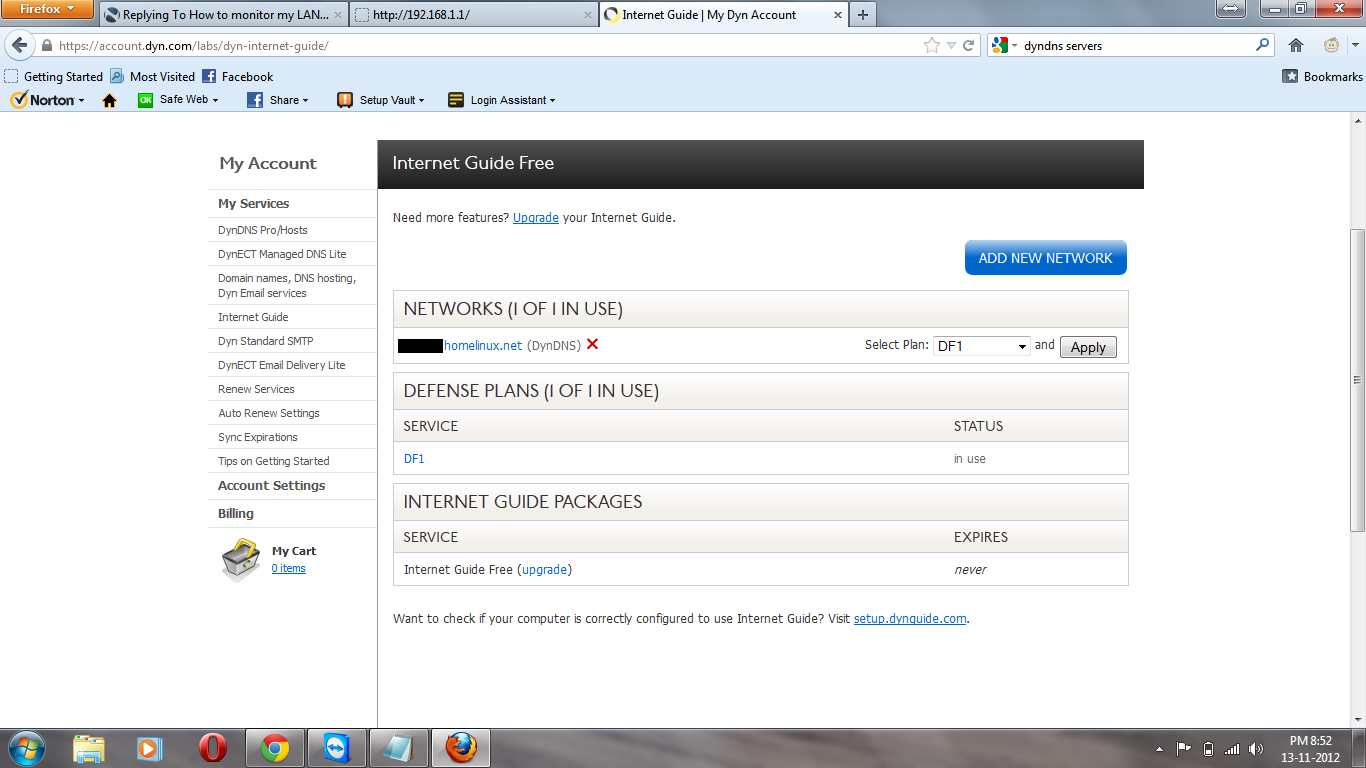Open DynDNS Pro/Hosts in sidebar
Screen dimensions: 1366x768
click(263, 230)
